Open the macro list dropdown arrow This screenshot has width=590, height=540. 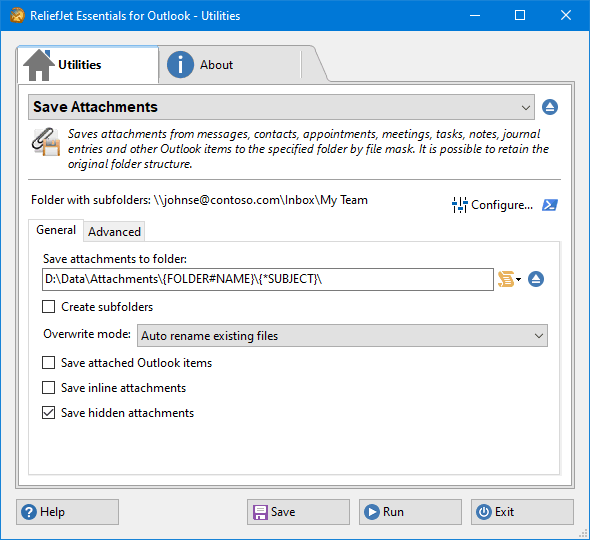point(519,279)
